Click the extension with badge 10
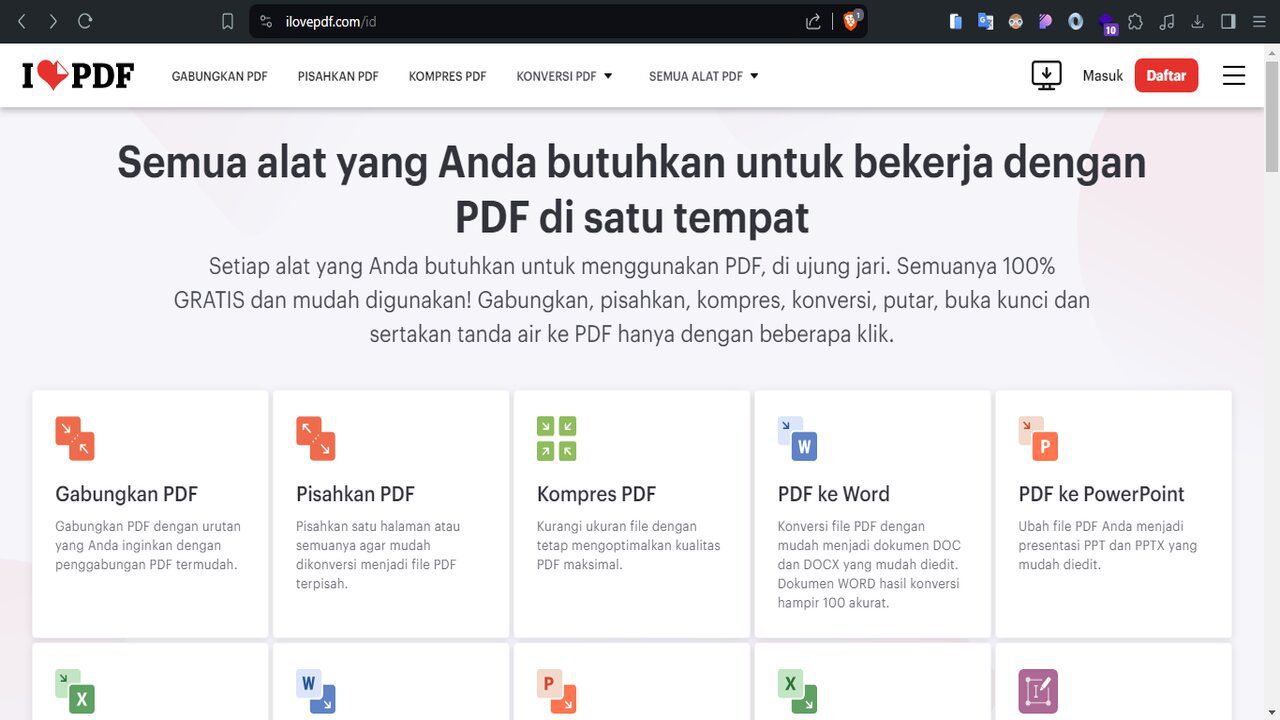Viewport: 1280px width, 720px height. (1107, 23)
